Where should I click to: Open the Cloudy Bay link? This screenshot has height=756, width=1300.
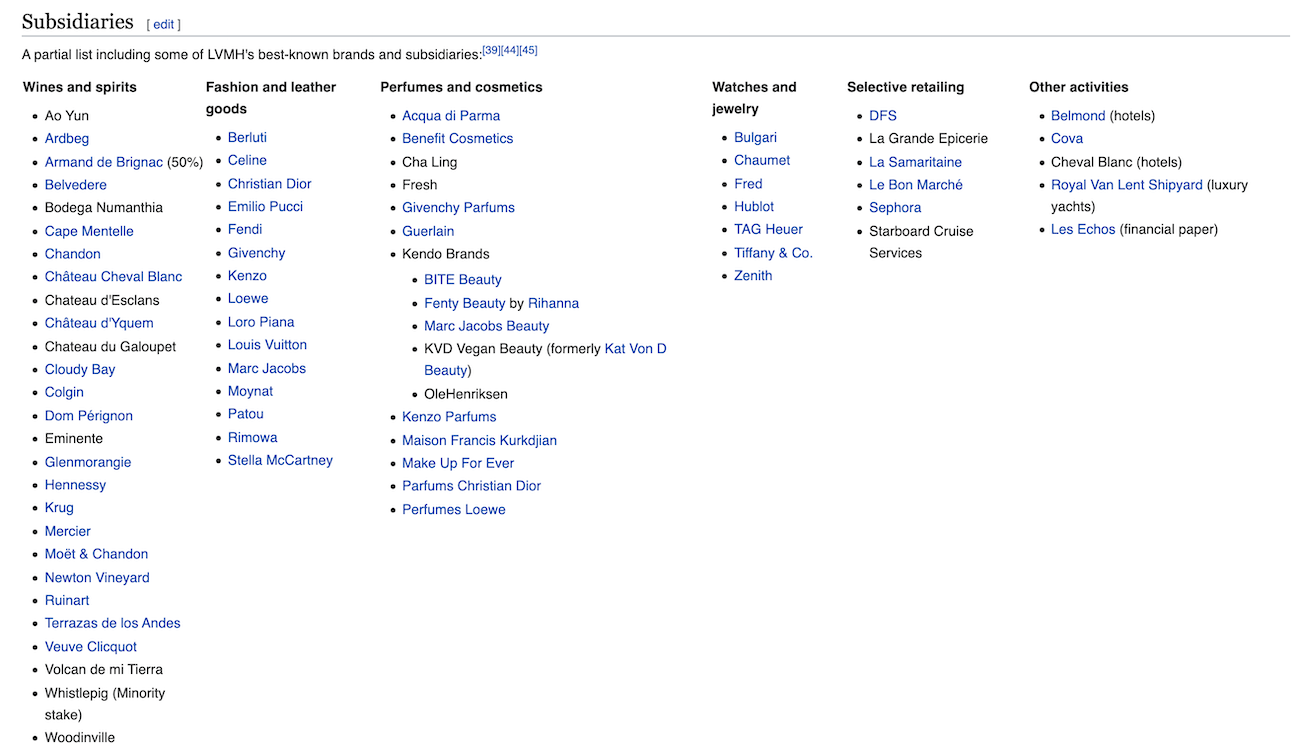pyautogui.click(x=80, y=369)
